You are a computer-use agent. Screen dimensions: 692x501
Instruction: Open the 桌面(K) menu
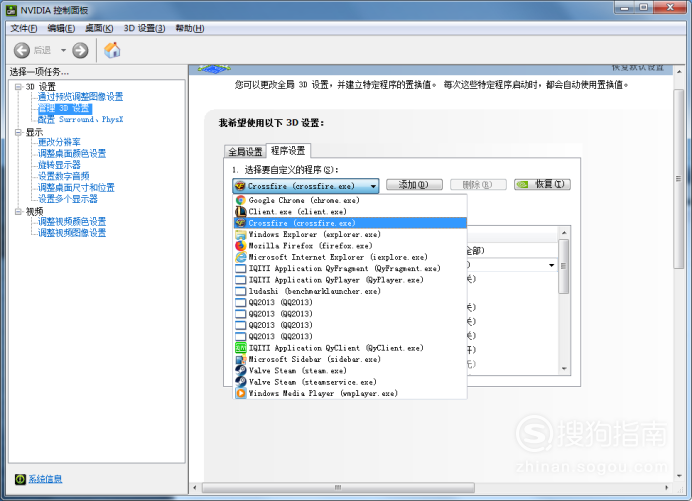coord(99,28)
